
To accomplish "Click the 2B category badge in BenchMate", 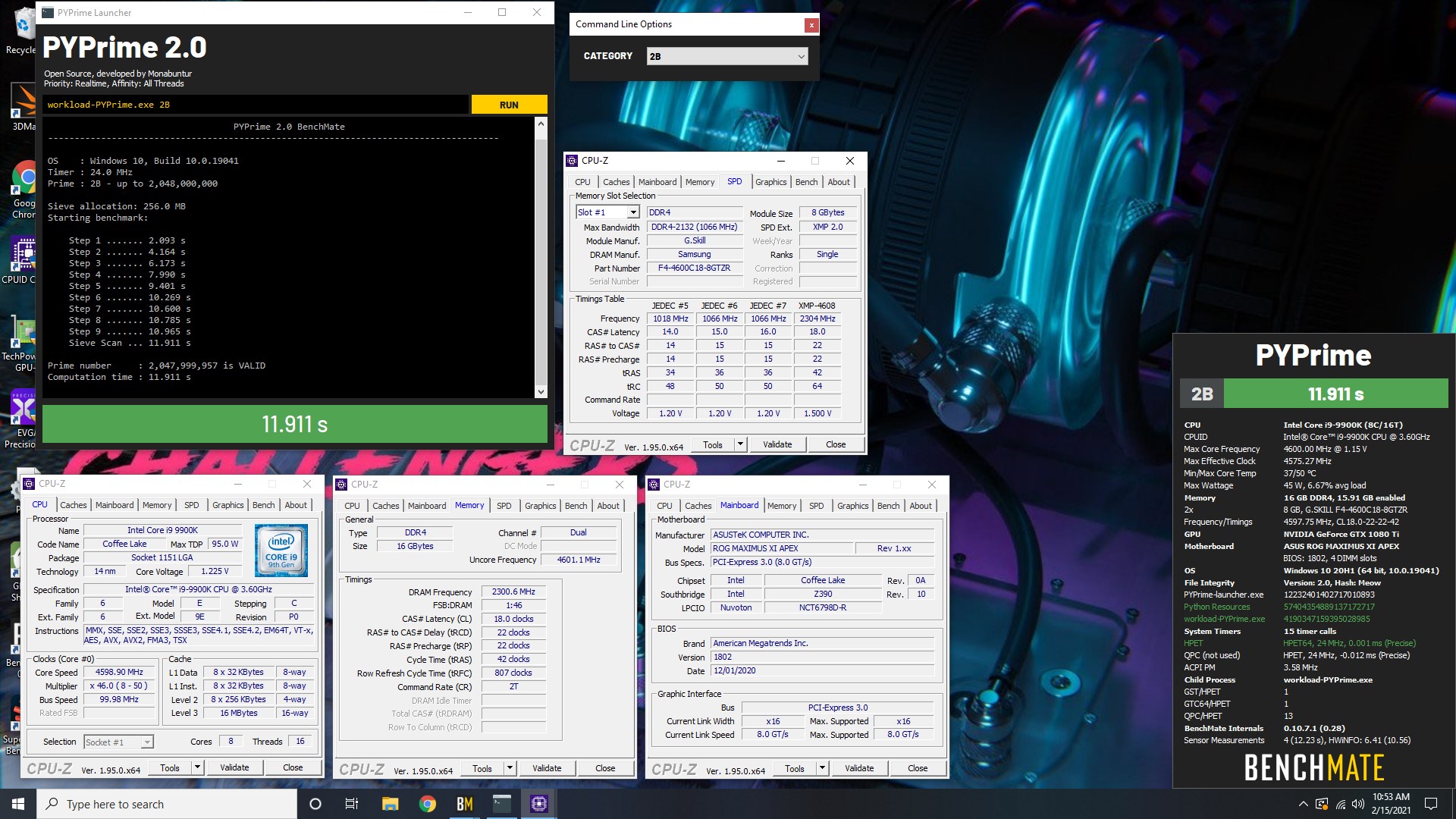I will (1202, 394).
